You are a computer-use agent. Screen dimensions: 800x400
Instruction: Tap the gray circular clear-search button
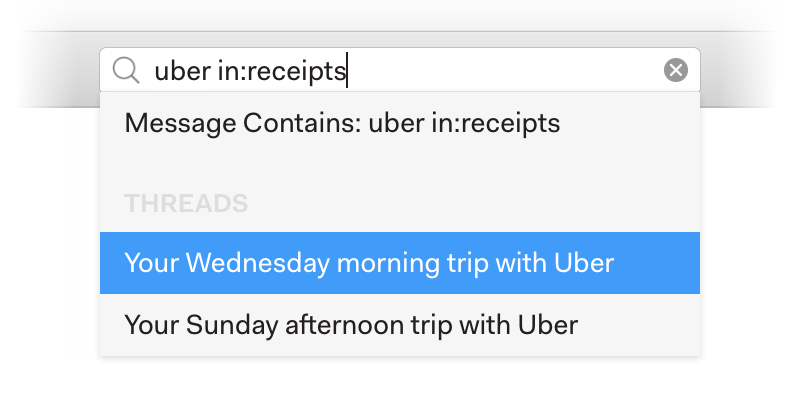click(676, 70)
